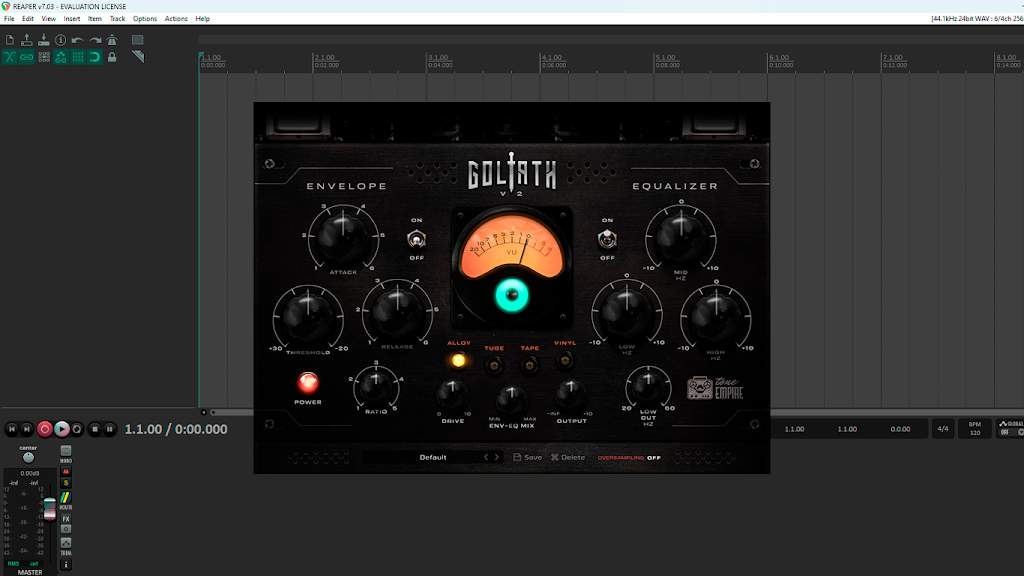This screenshot has width=1024, height=576.
Task: Click the Threshold knob
Action: coord(308,317)
